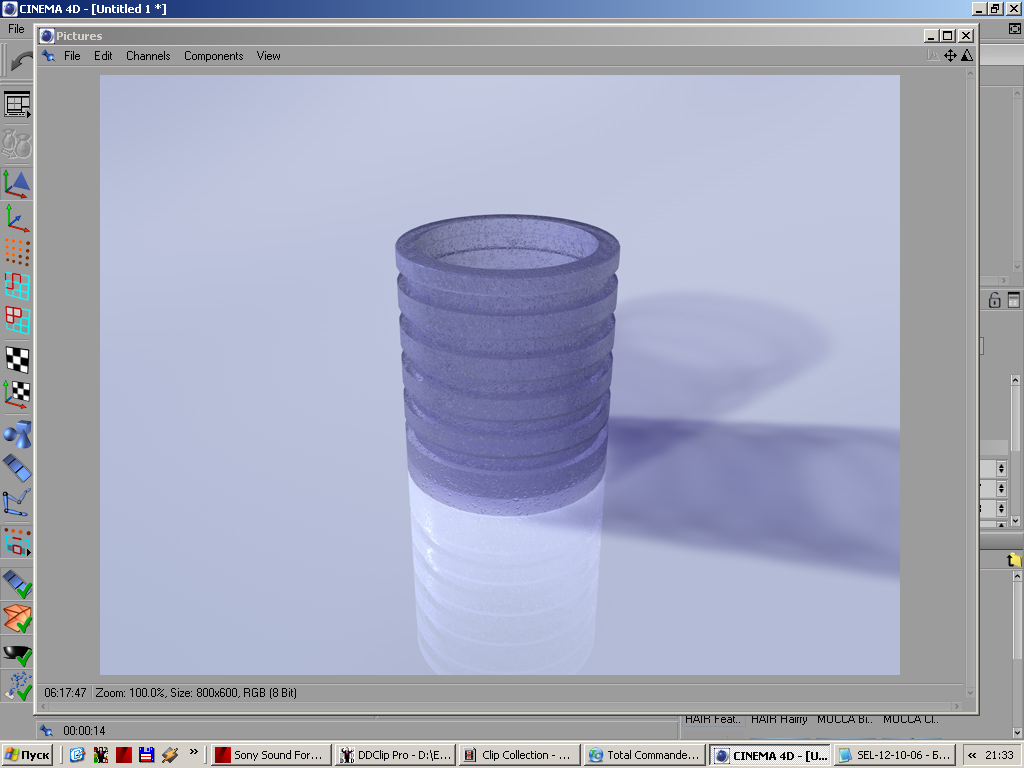
Task: Expand hidden quick launch icons chevron
Action: click(194, 754)
